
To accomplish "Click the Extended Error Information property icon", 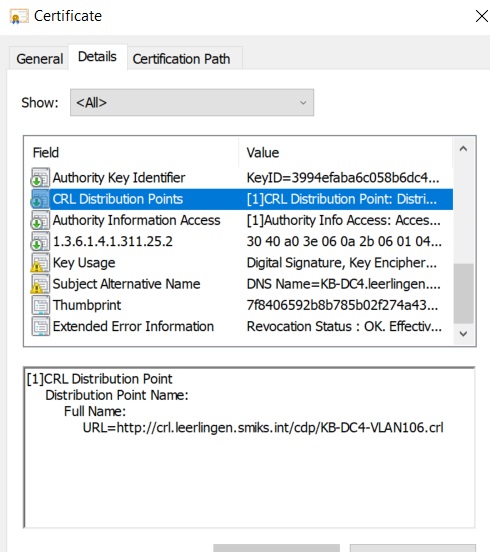I will click(40, 326).
